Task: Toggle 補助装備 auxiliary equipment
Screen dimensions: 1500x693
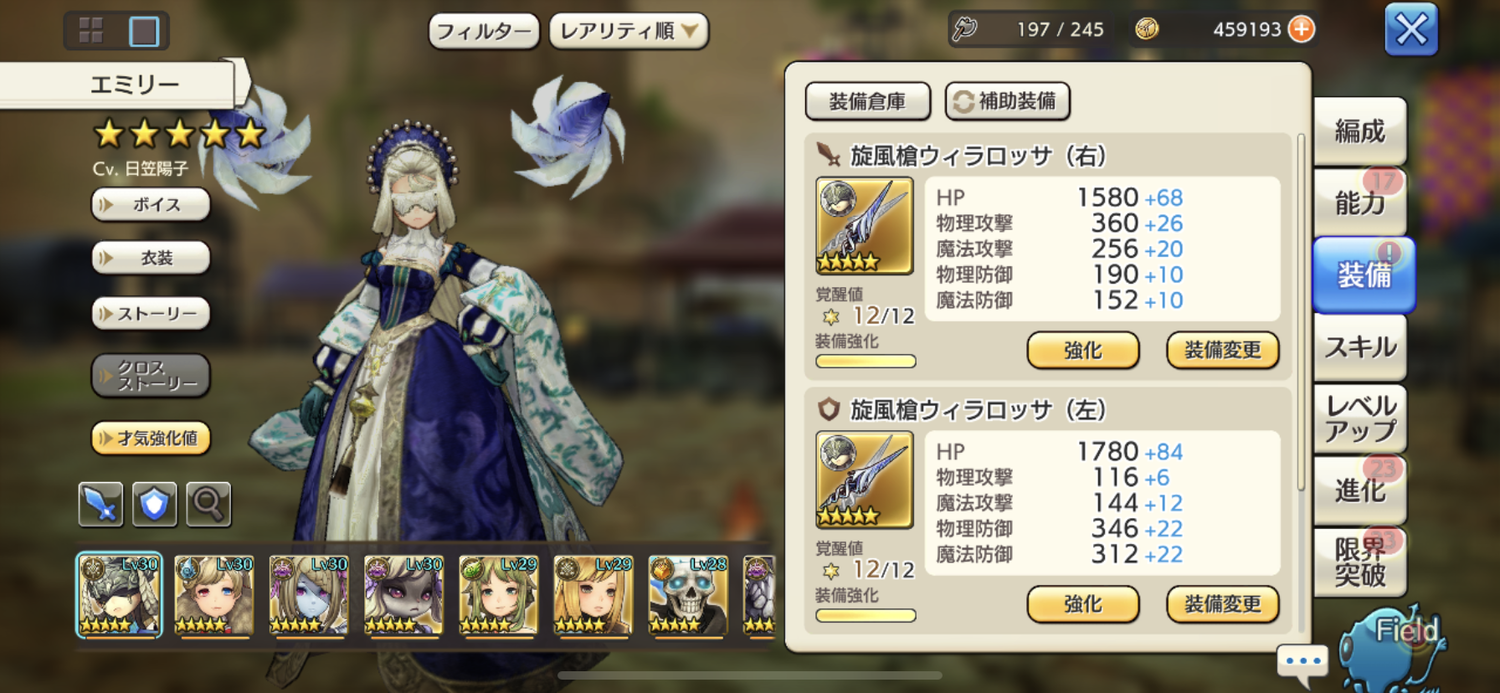Action: (1007, 101)
